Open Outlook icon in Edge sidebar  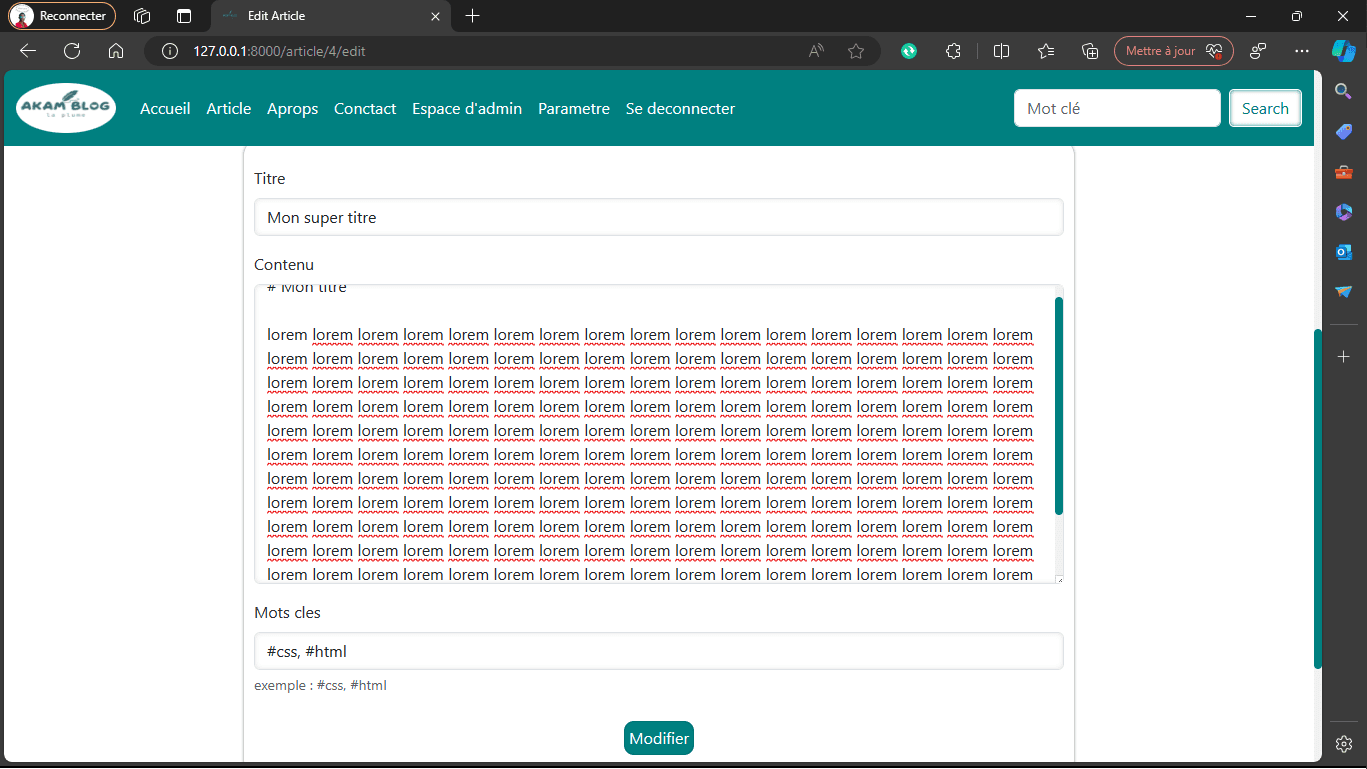pyautogui.click(x=1344, y=252)
